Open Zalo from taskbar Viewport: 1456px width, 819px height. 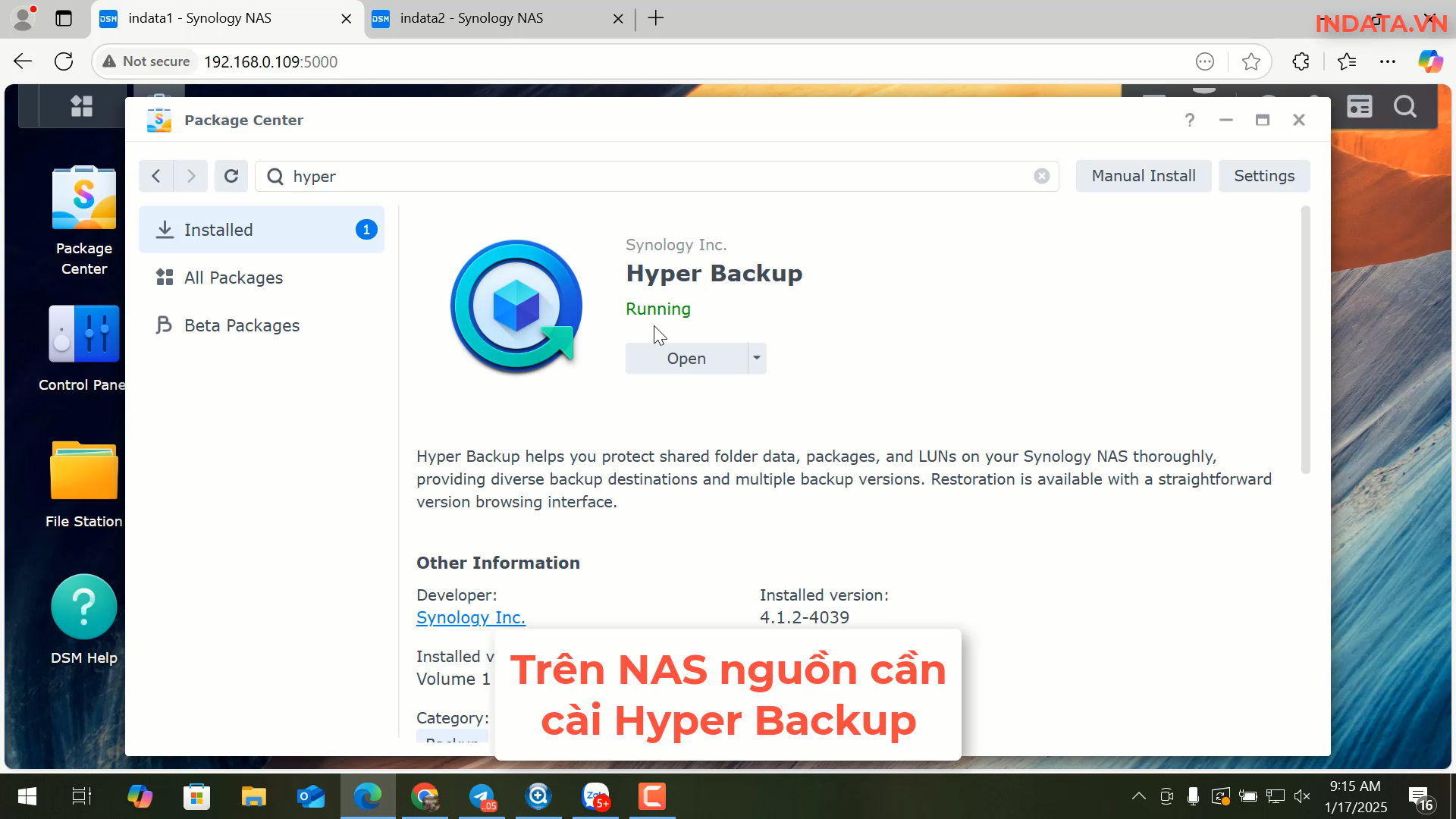[596, 796]
